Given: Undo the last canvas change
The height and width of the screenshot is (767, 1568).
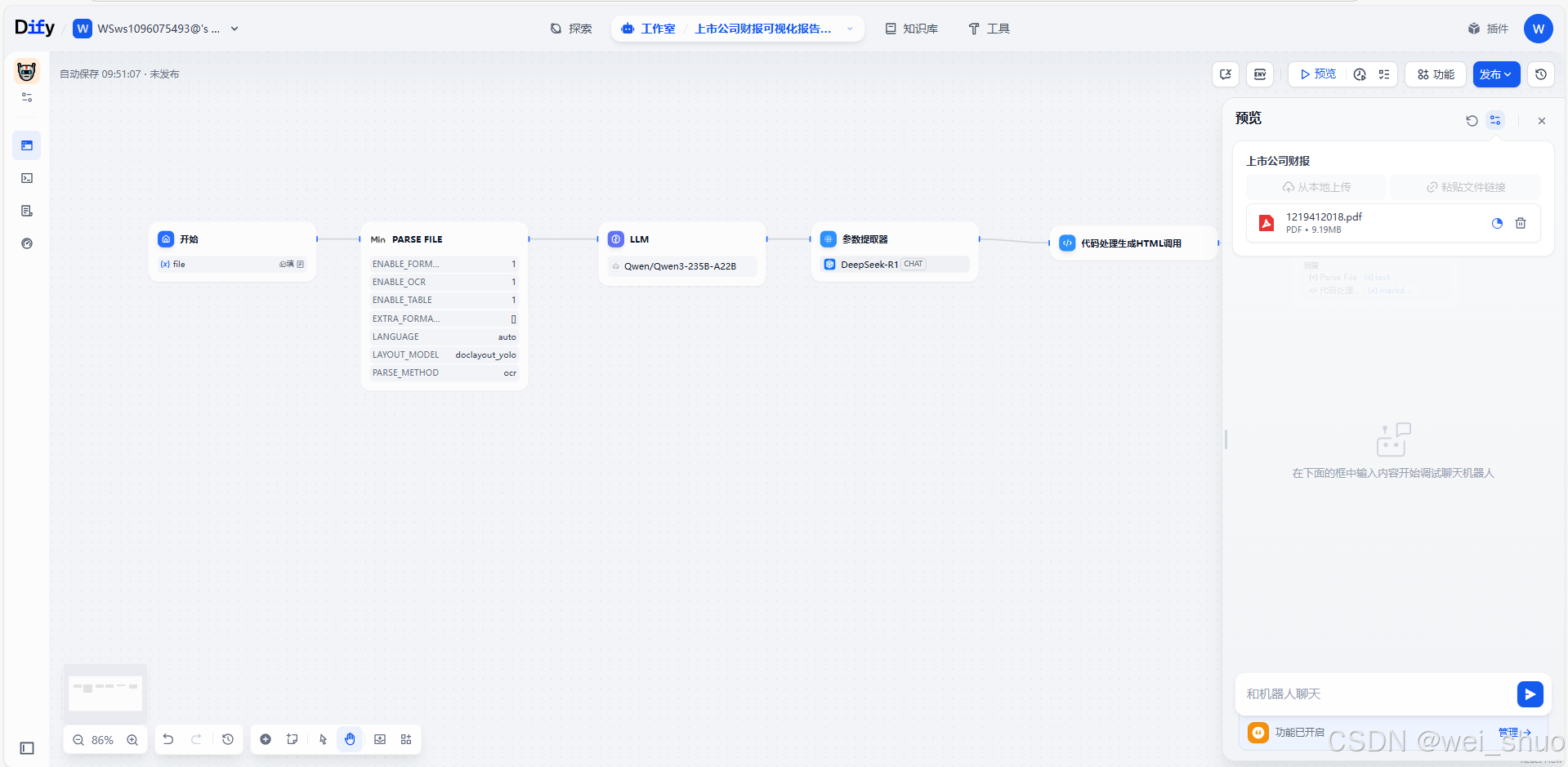Looking at the screenshot, I should [x=168, y=739].
